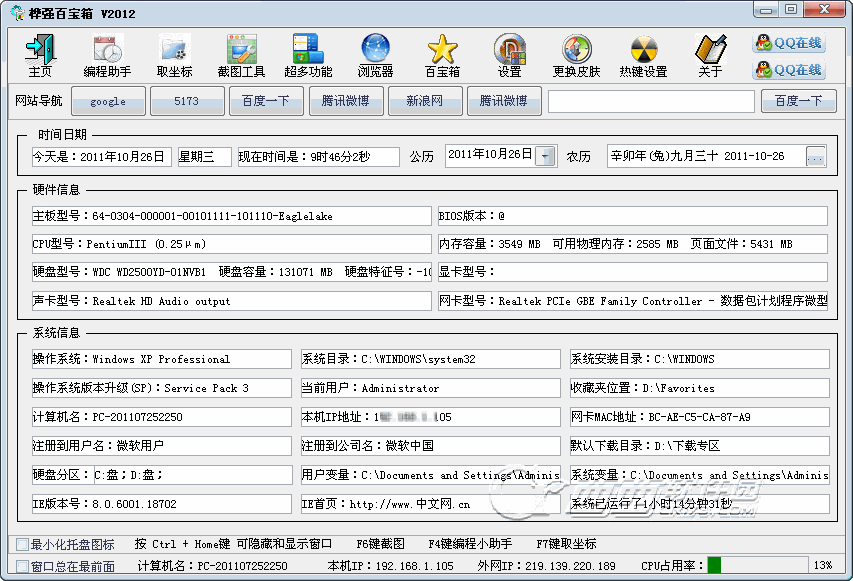Viewport: 853px width, 581px height.
Task: Open the 主页 home icon
Action: [x=40, y=55]
